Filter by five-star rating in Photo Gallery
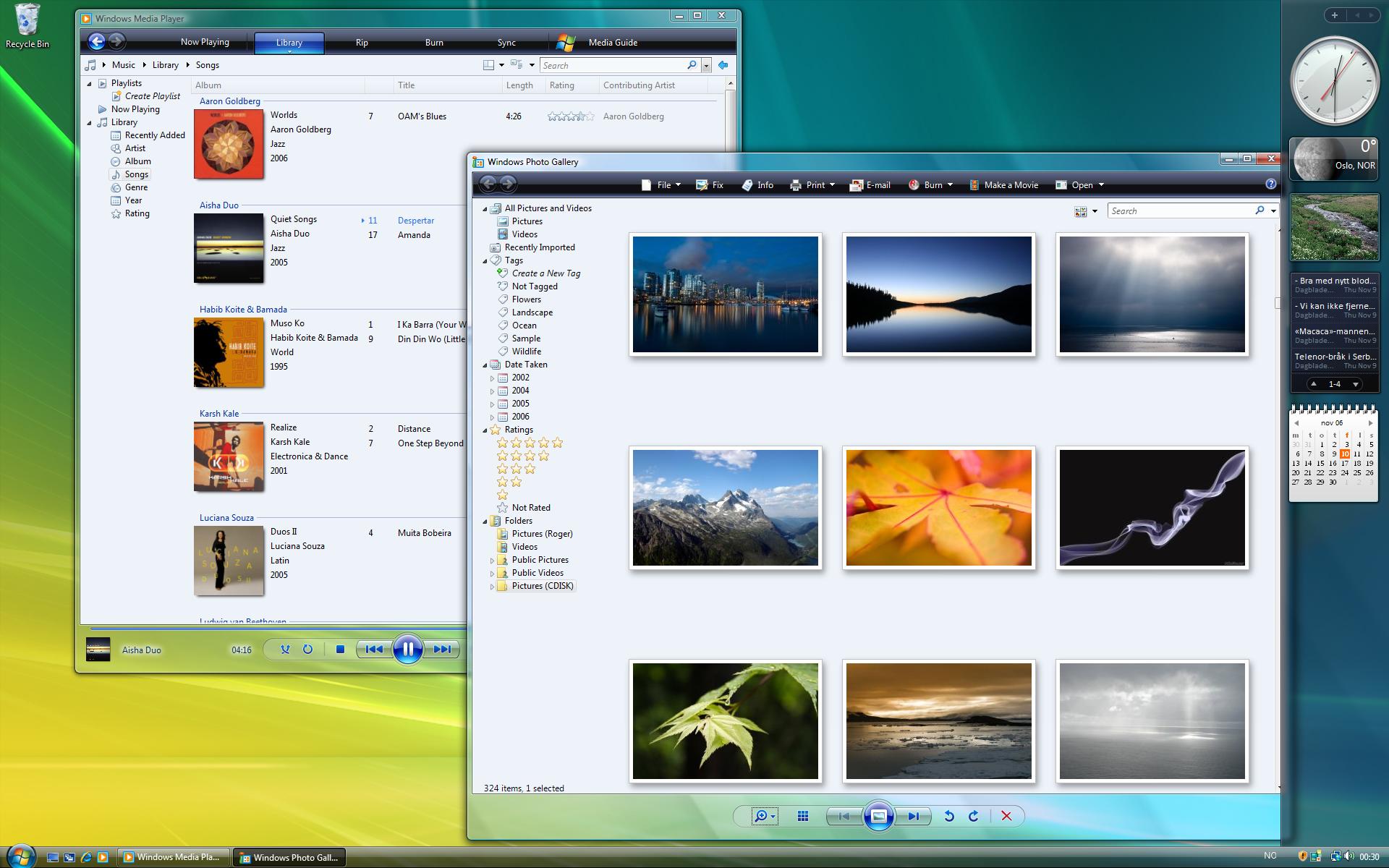 pos(530,443)
